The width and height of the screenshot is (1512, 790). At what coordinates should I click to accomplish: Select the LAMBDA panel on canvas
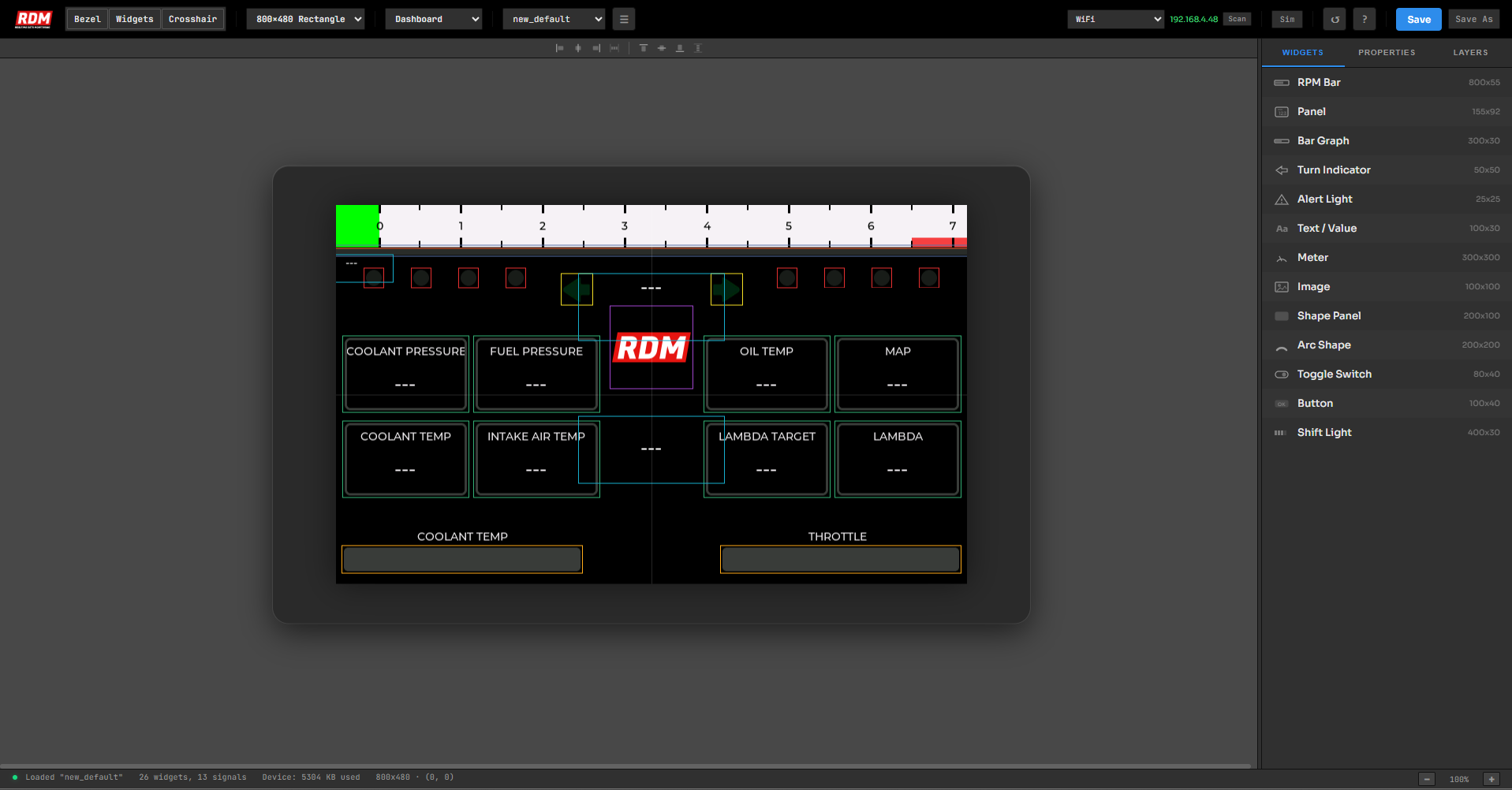(x=898, y=459)
